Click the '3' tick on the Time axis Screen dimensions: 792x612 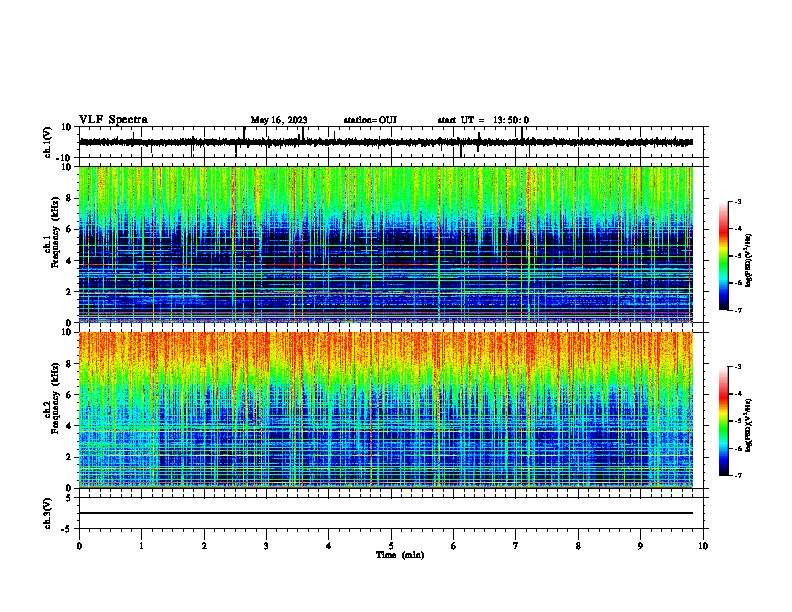coord(266,546)
